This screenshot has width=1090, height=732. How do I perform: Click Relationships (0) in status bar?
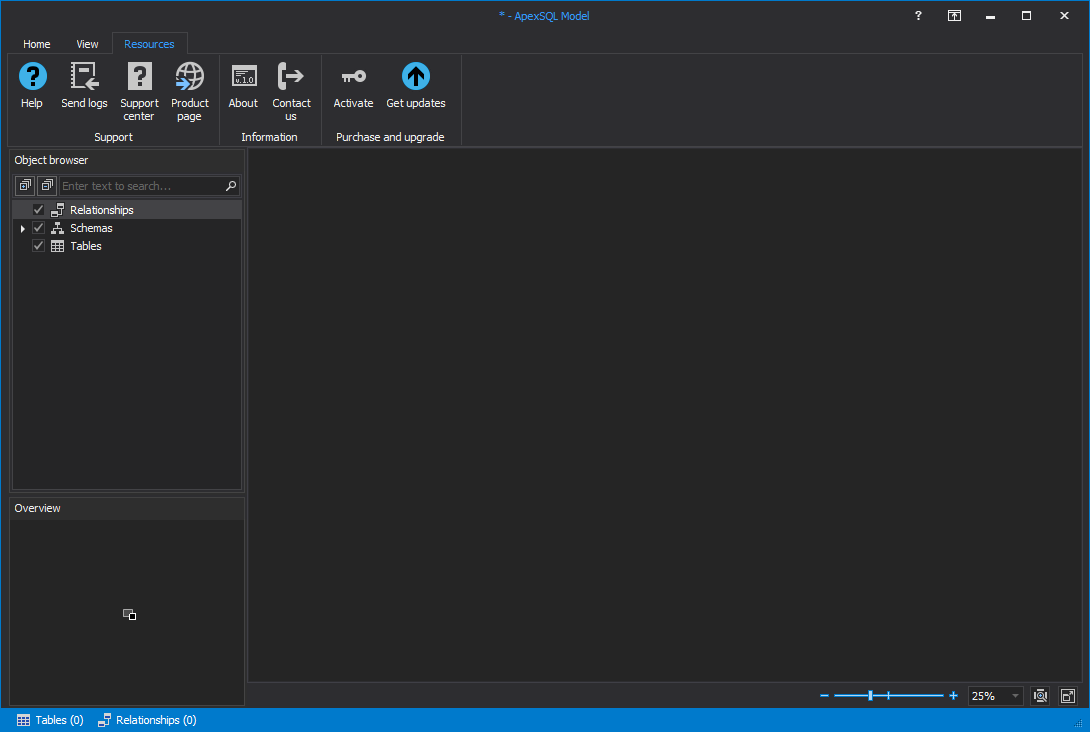pos(147,720)
